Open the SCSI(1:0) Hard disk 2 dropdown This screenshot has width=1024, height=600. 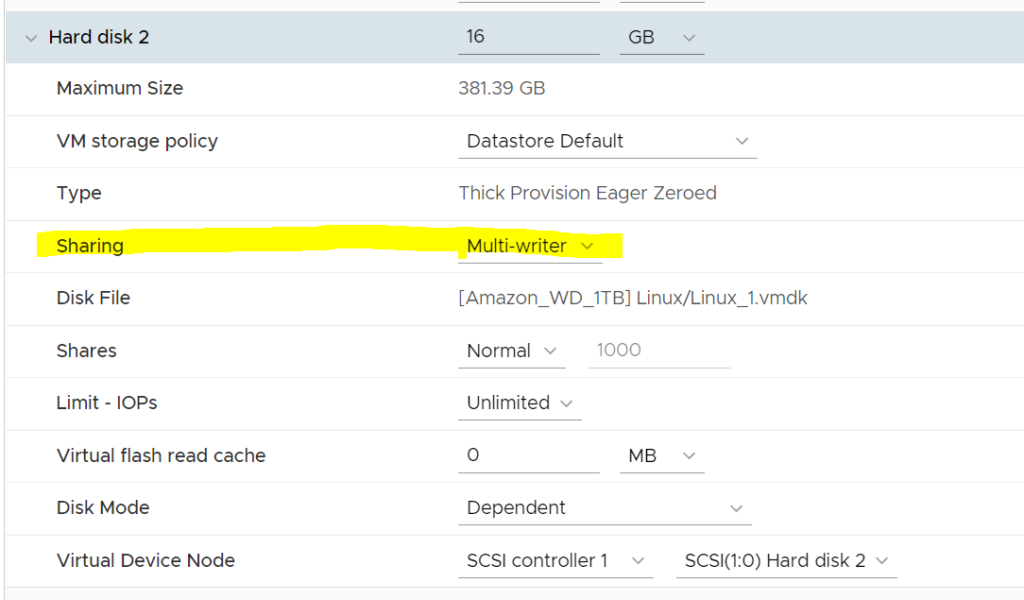785,561
